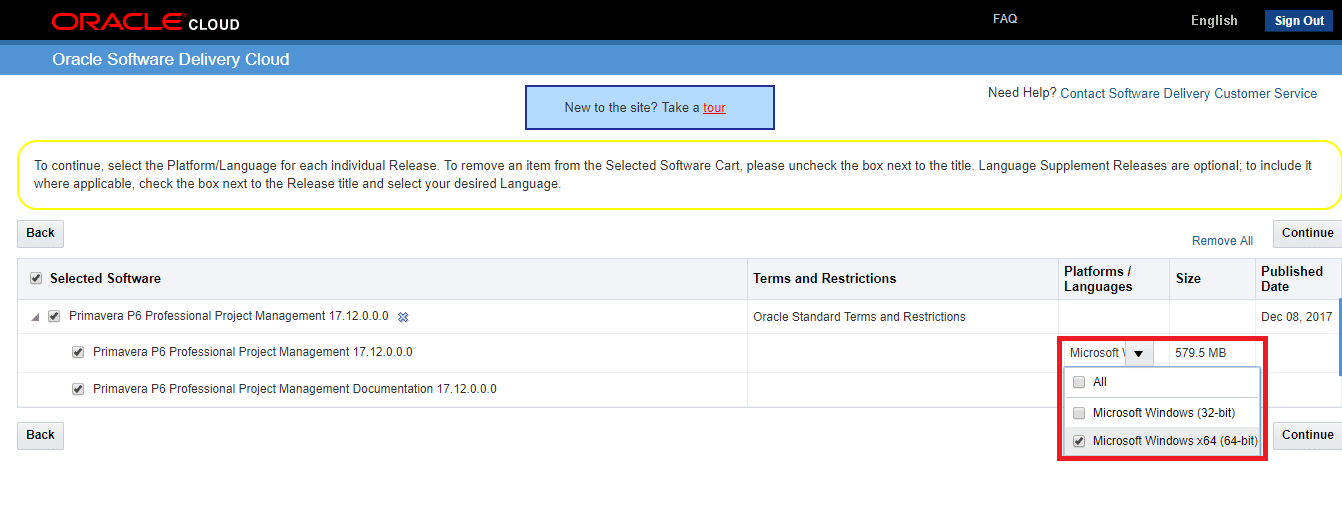Click the Oracle Software Delivery Cloud title

point(171,59)
